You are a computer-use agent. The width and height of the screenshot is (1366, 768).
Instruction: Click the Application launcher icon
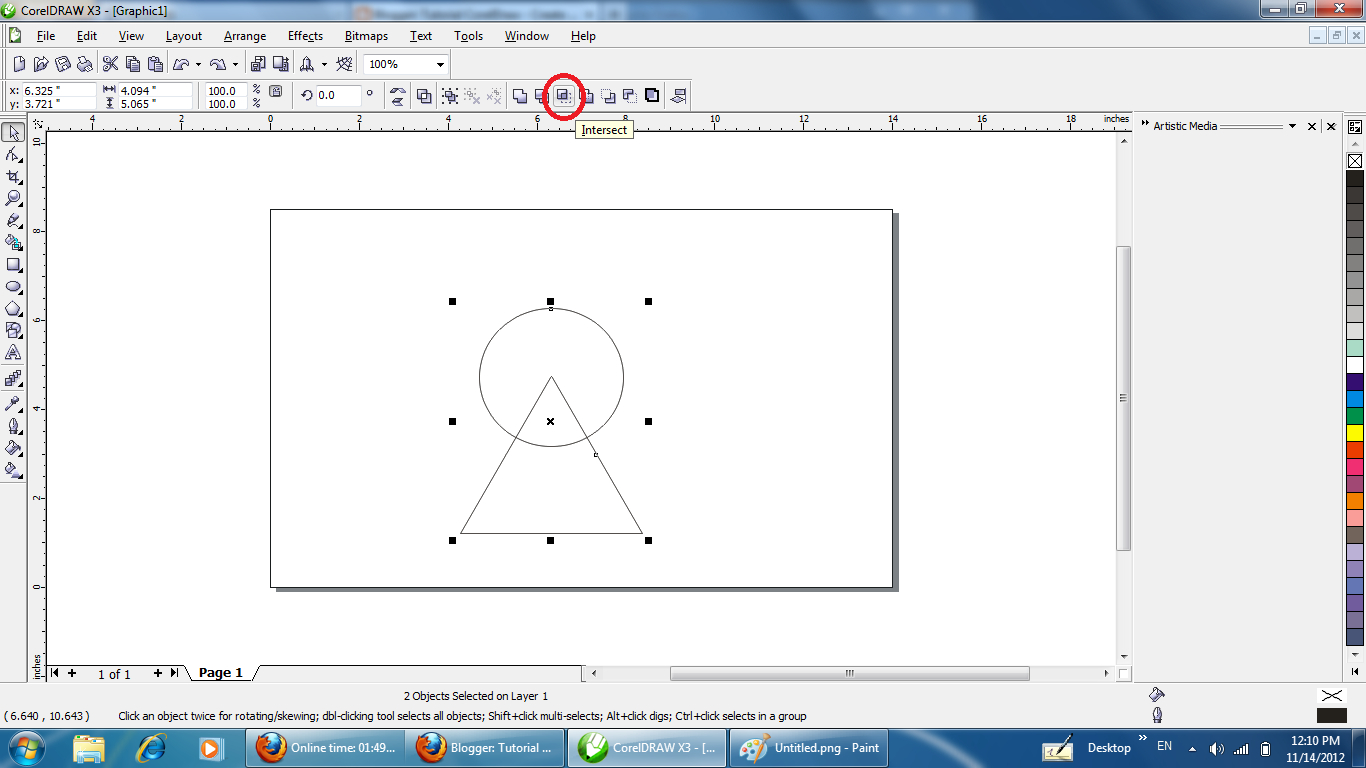[x=307, y=64]
